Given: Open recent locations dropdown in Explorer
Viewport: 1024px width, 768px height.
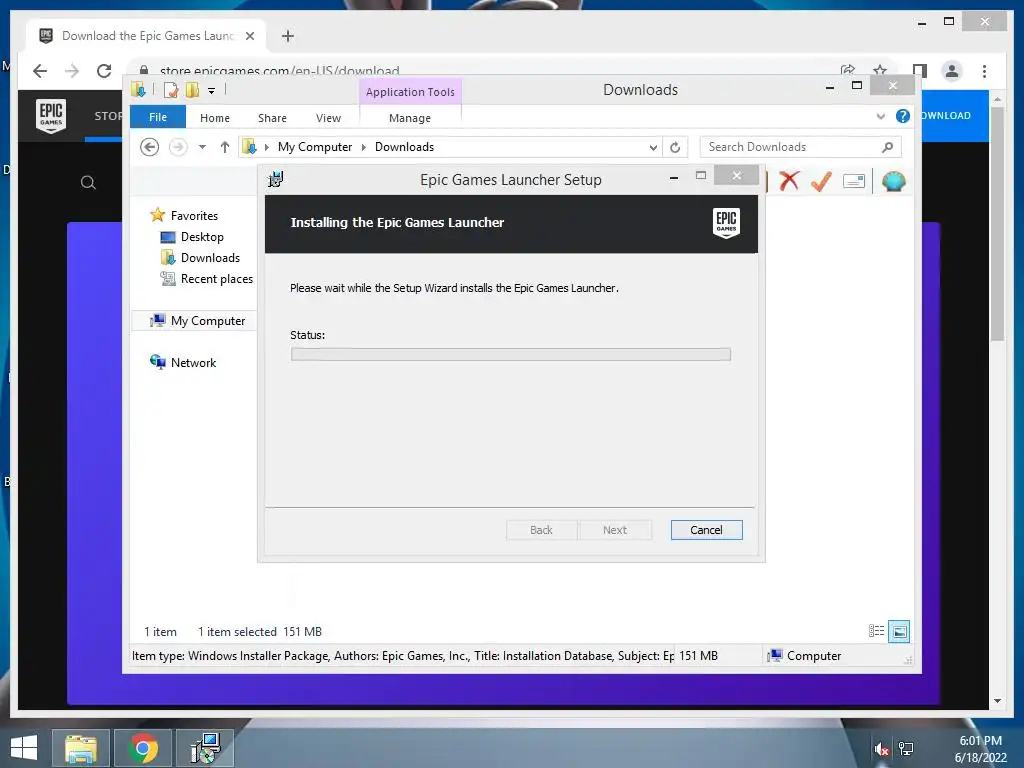Looking at the screenshot, I should pyautogui.click(x=202, y=147).
